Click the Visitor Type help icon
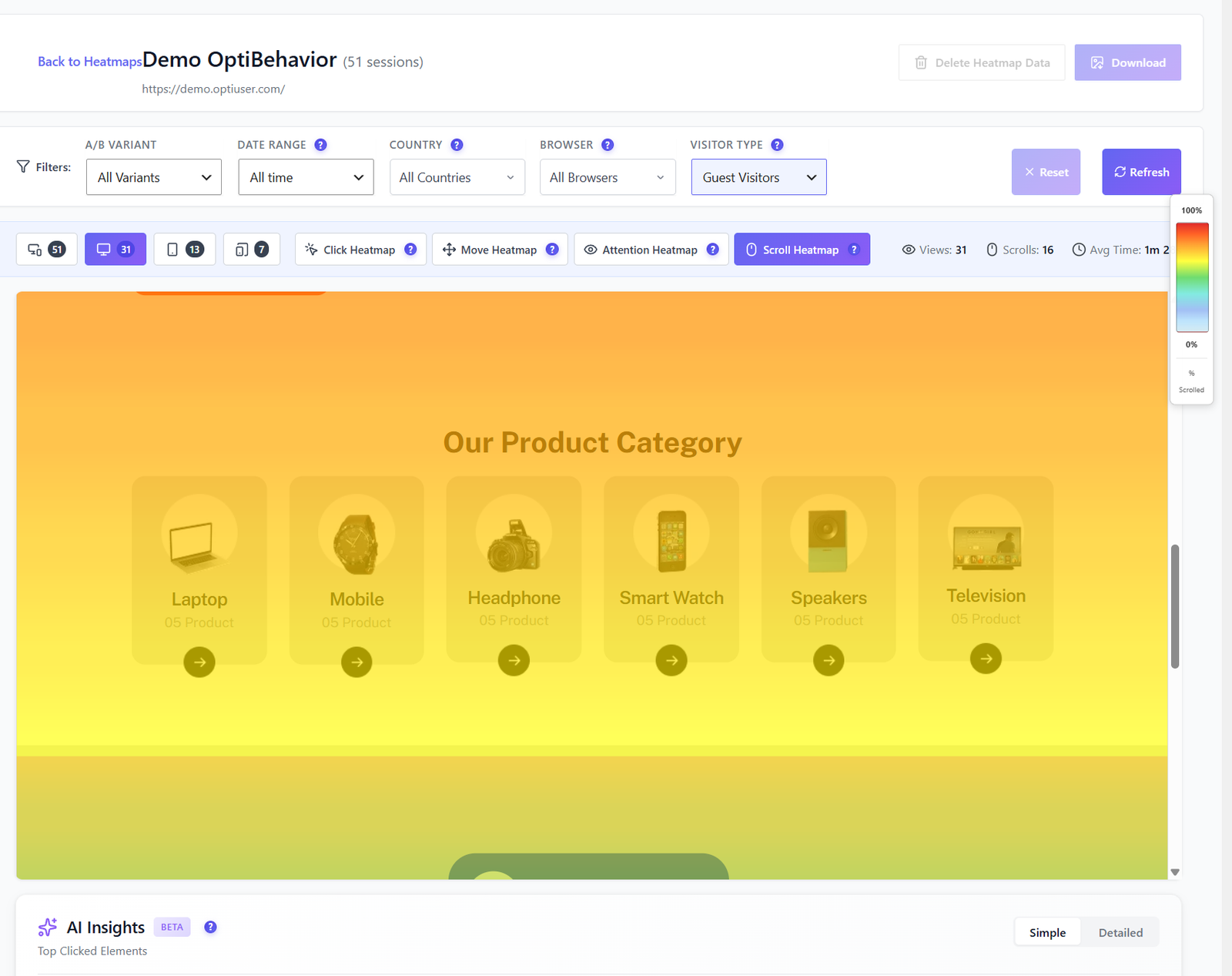This screenshot has height=976, width=1232. point(777,145)
